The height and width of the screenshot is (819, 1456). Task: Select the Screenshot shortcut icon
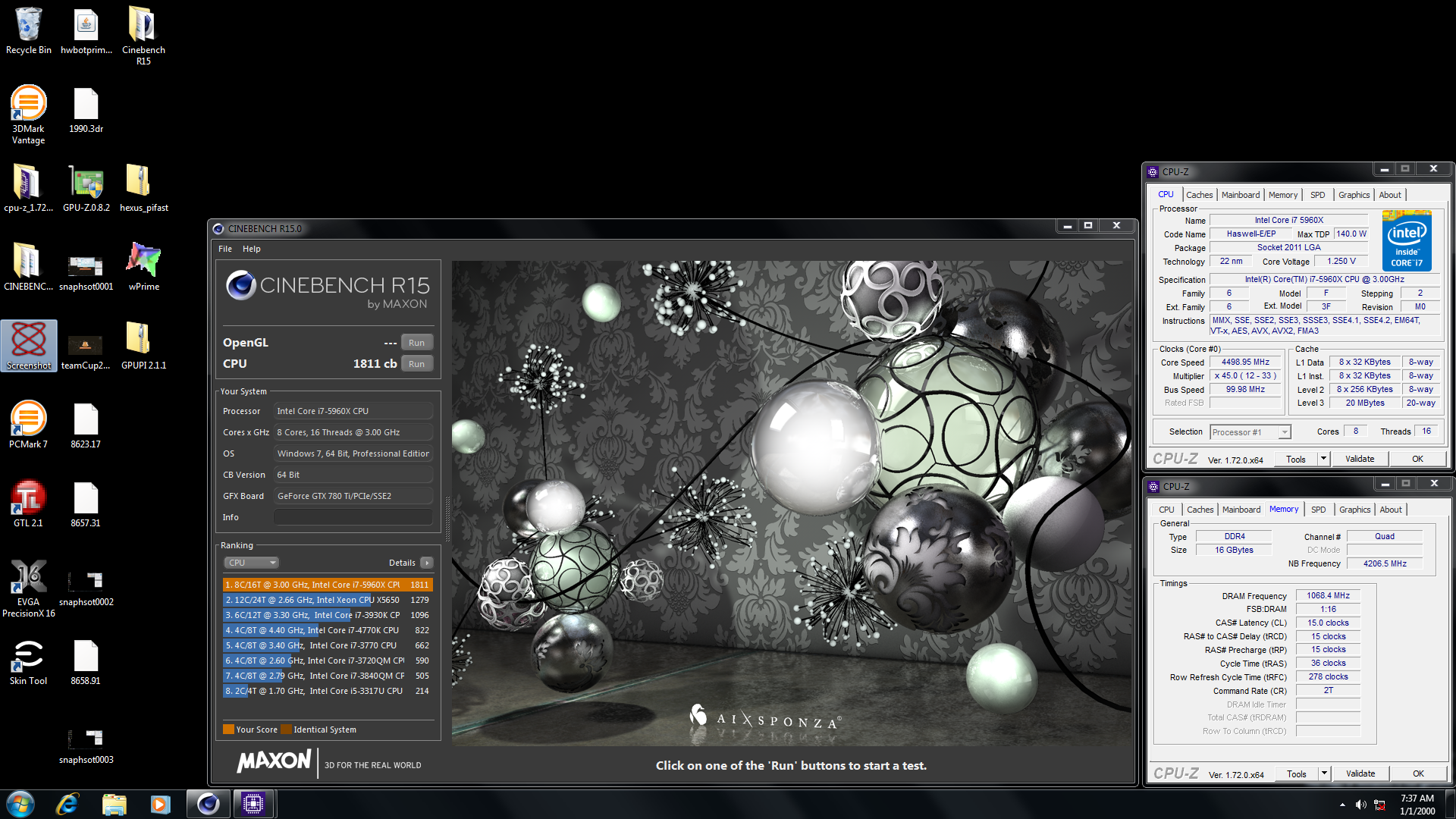point(29,346)
